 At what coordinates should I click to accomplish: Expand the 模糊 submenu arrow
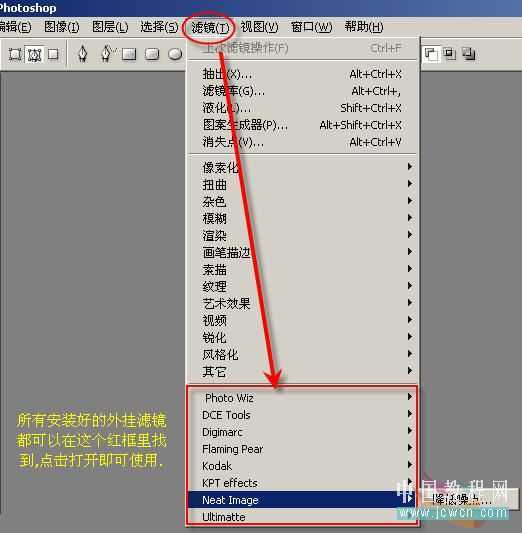pos(410,218)
